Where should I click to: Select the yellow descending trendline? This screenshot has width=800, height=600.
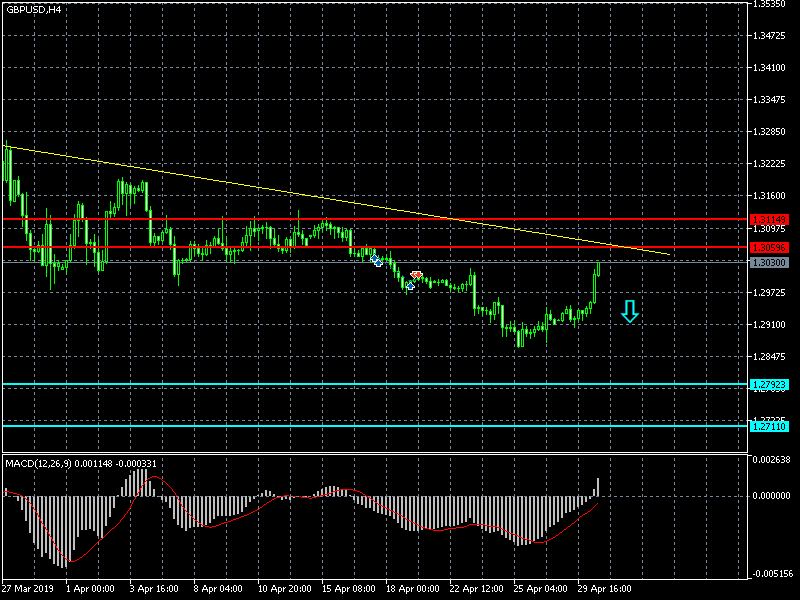300,195
